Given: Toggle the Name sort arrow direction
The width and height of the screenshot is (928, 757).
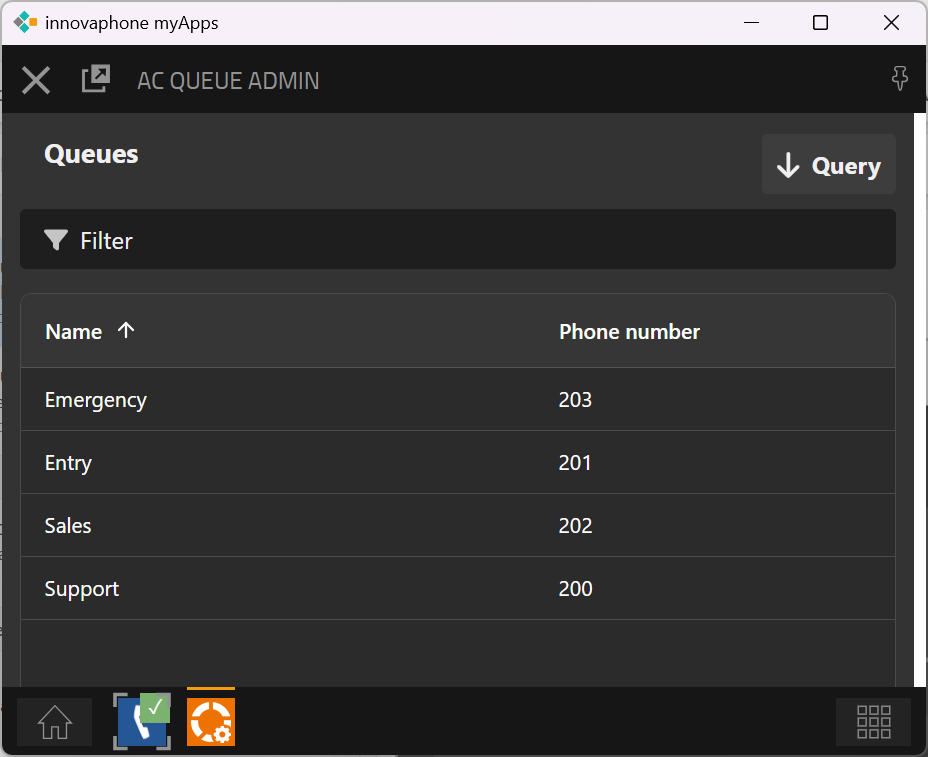Looking at the screenshot, I should (x=126, y=331).
